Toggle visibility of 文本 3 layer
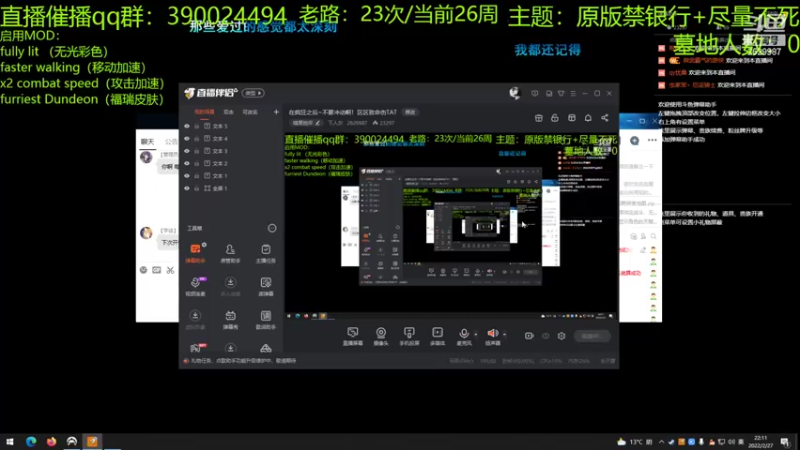This screenshot has width=800, height=450. coord(187,151)
